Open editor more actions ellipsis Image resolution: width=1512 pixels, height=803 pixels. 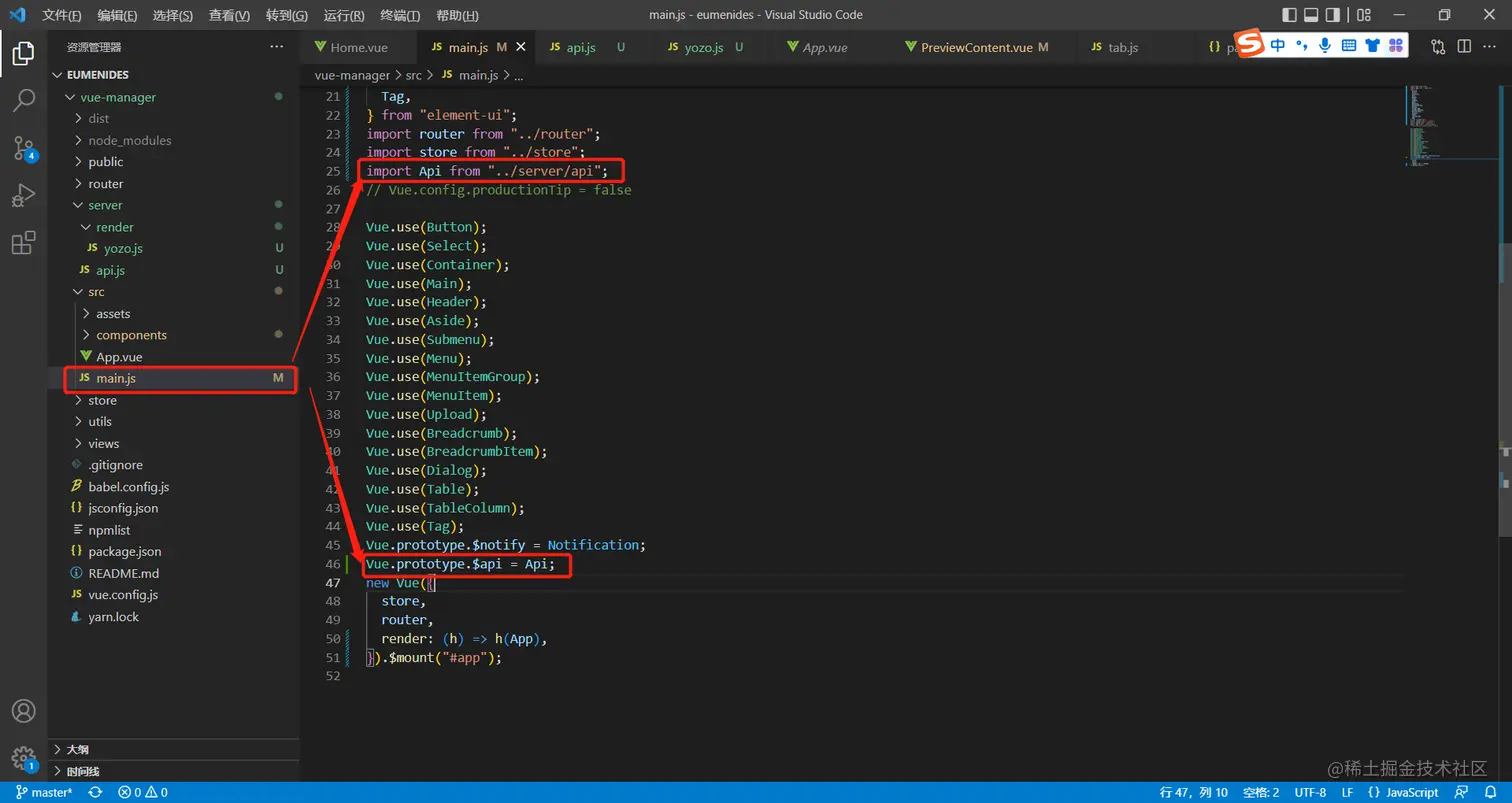point(1490,47)
